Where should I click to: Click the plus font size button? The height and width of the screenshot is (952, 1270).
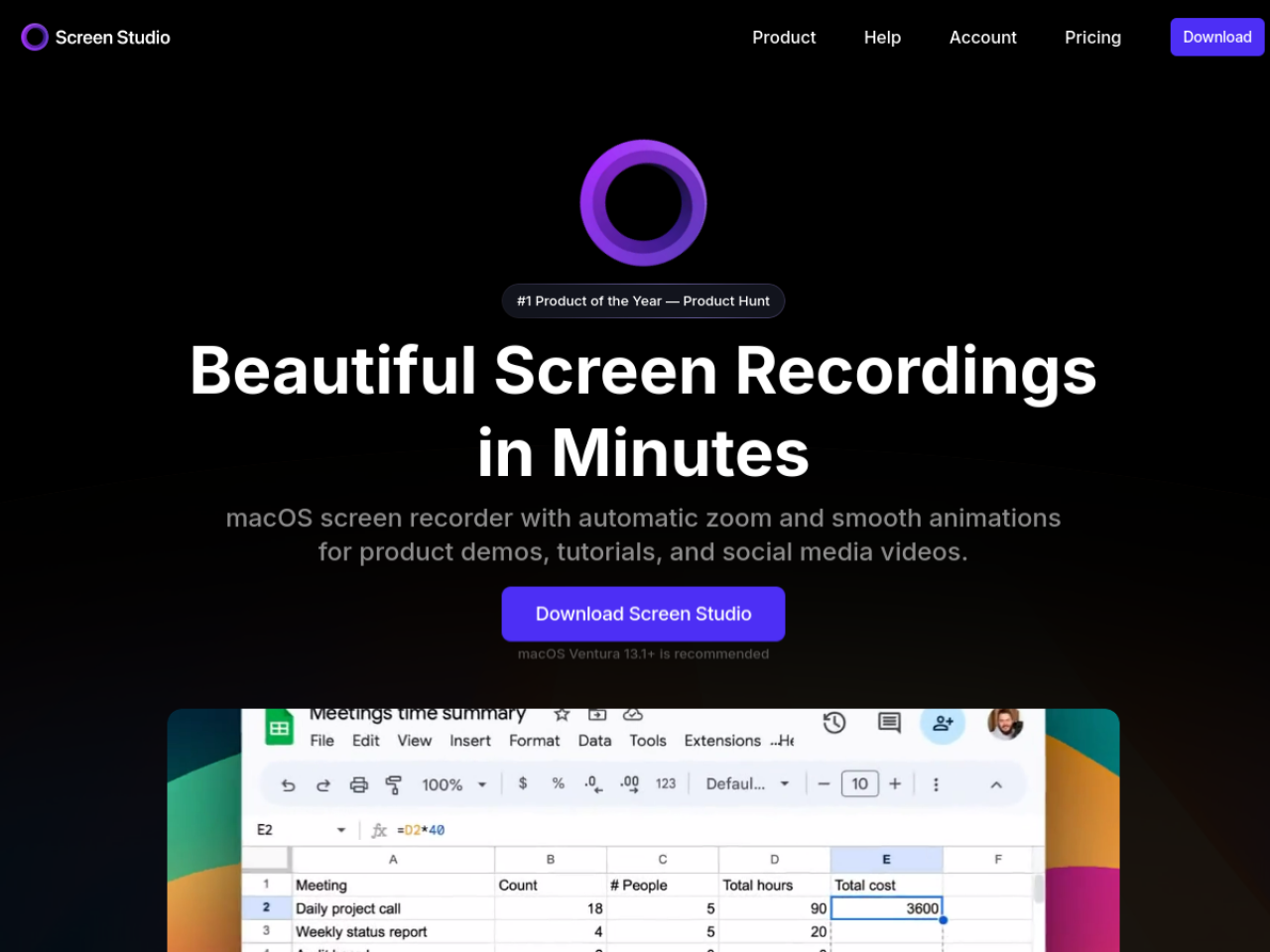(895, 783)
